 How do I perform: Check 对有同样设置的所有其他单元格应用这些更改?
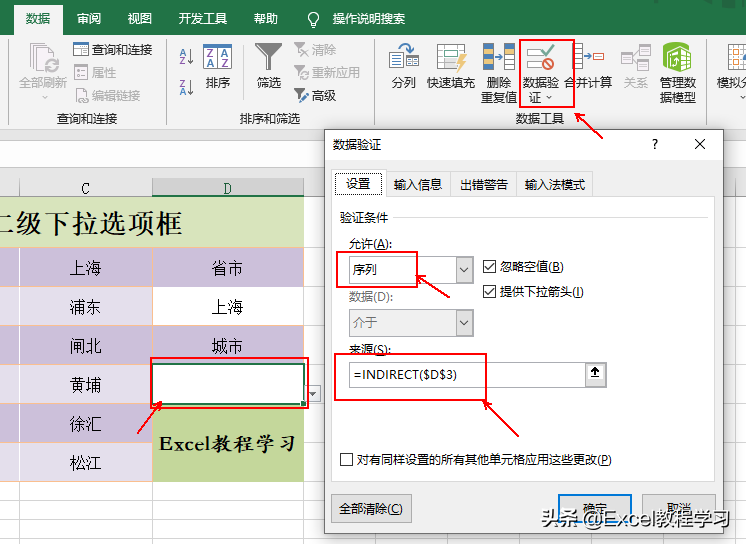tap(346, 459)
